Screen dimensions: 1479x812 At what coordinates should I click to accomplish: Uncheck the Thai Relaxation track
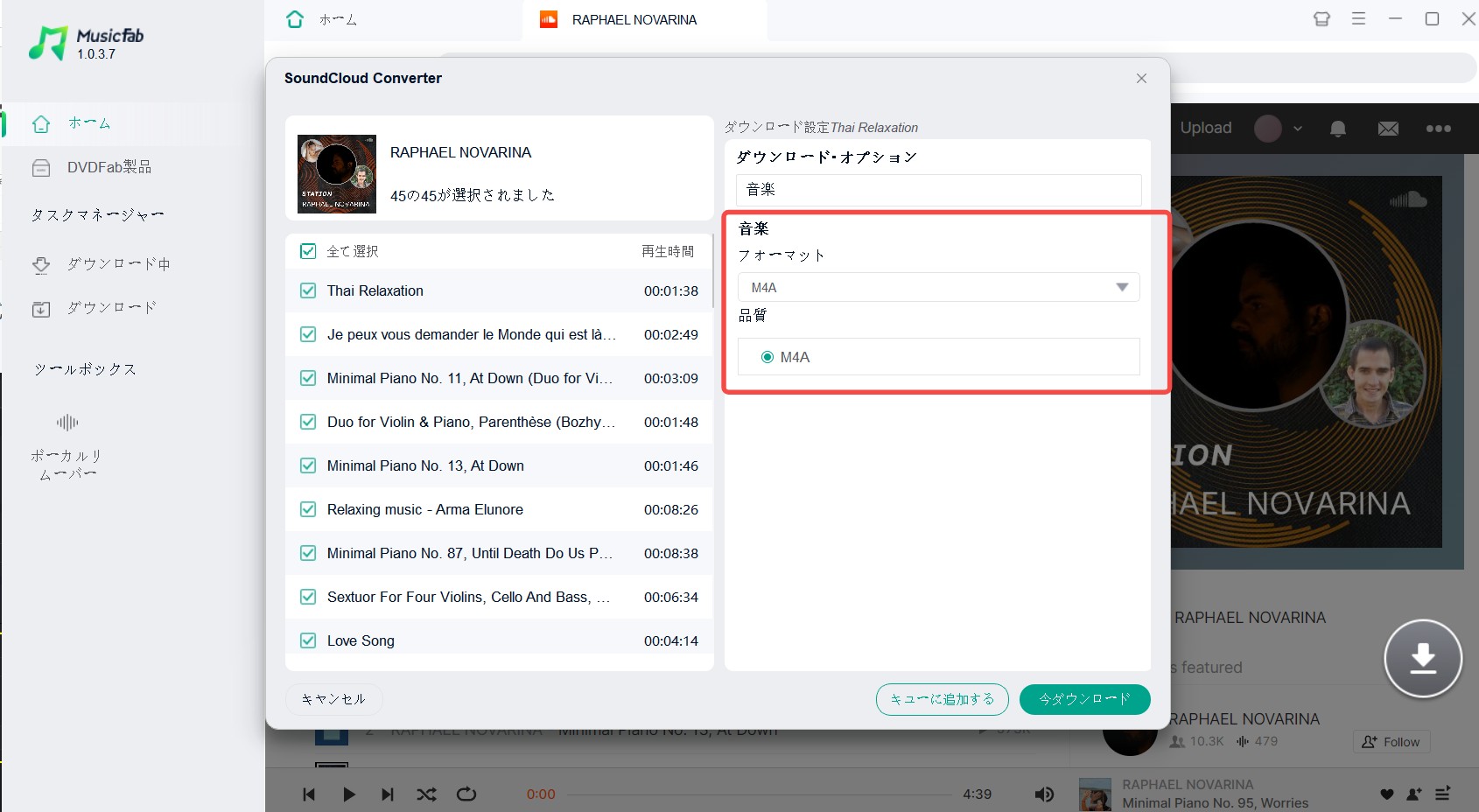[308, 290]
